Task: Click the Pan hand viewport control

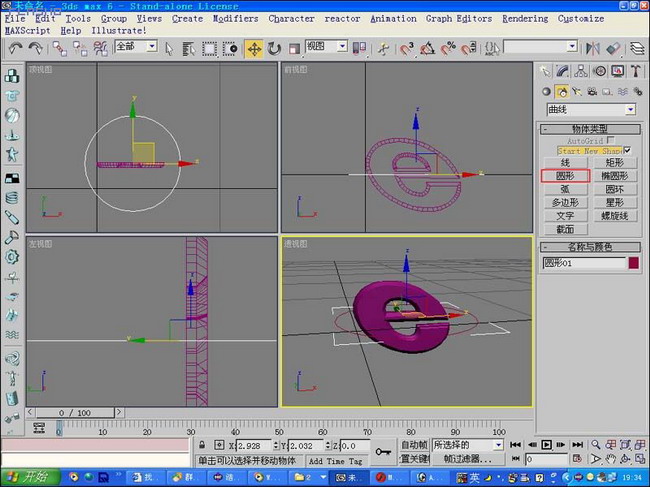Action: point(610,459)
